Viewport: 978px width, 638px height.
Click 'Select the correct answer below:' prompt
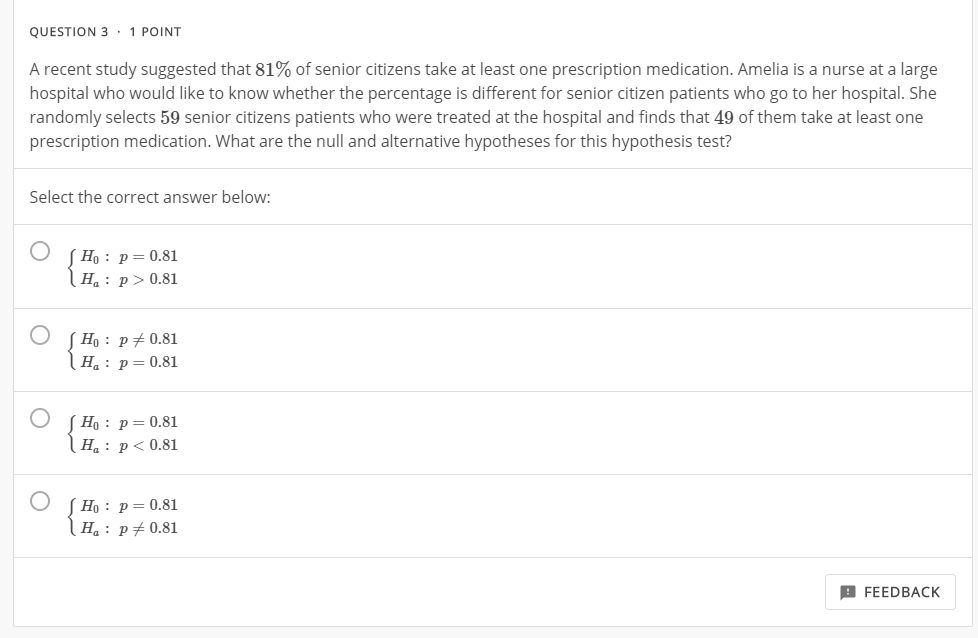[x=150, y=197]
